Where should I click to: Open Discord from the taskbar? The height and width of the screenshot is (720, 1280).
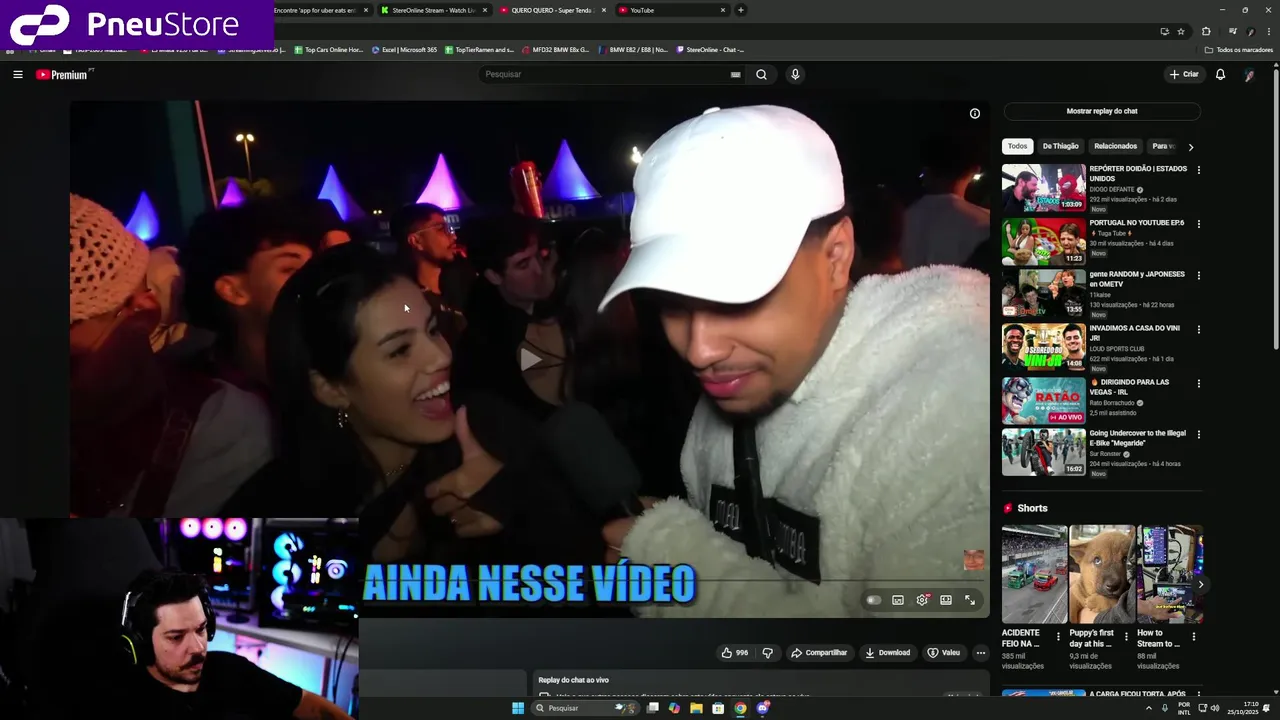(x=763, y=708)
